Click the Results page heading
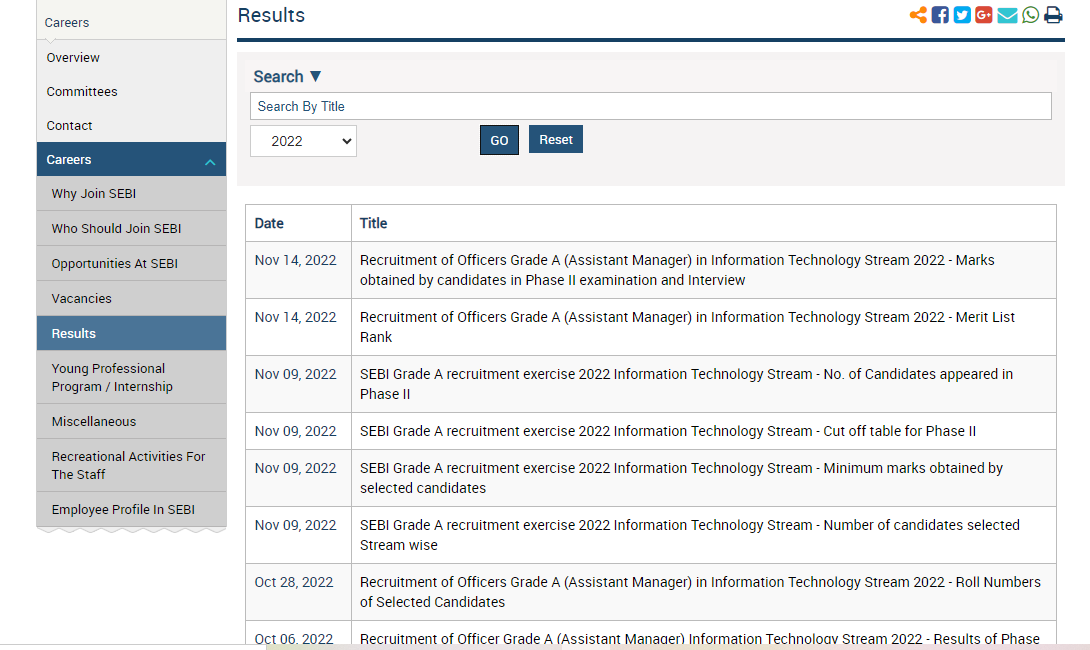1090x650 pixels. tap(271, 15)
